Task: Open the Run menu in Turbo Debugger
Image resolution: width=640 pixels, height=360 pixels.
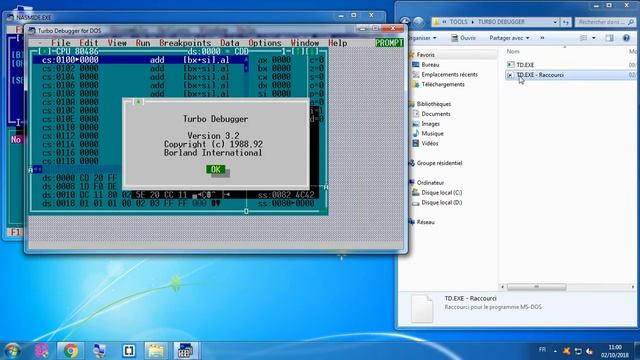Action: (143, 43)
